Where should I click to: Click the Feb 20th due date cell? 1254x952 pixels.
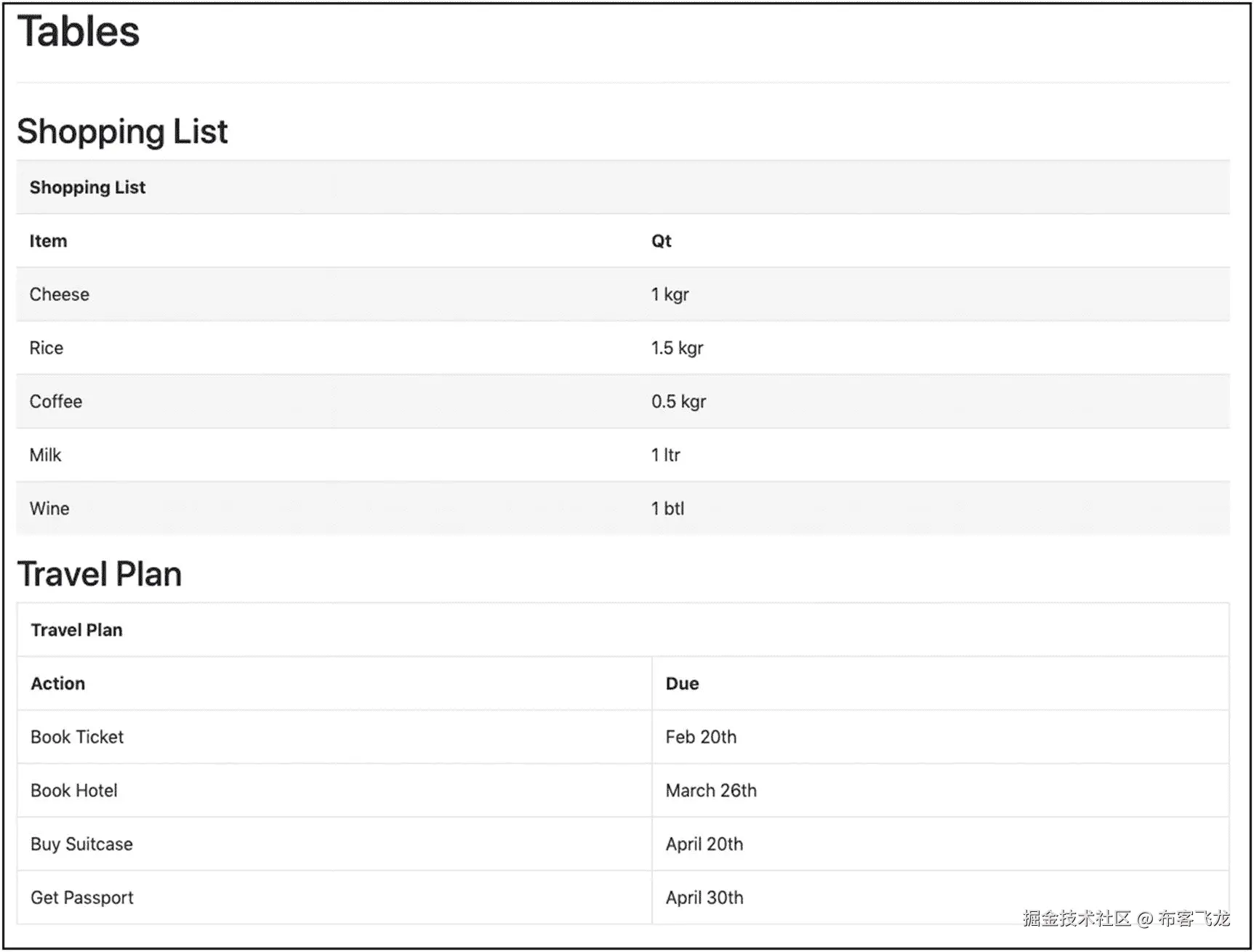coord(701,737)
